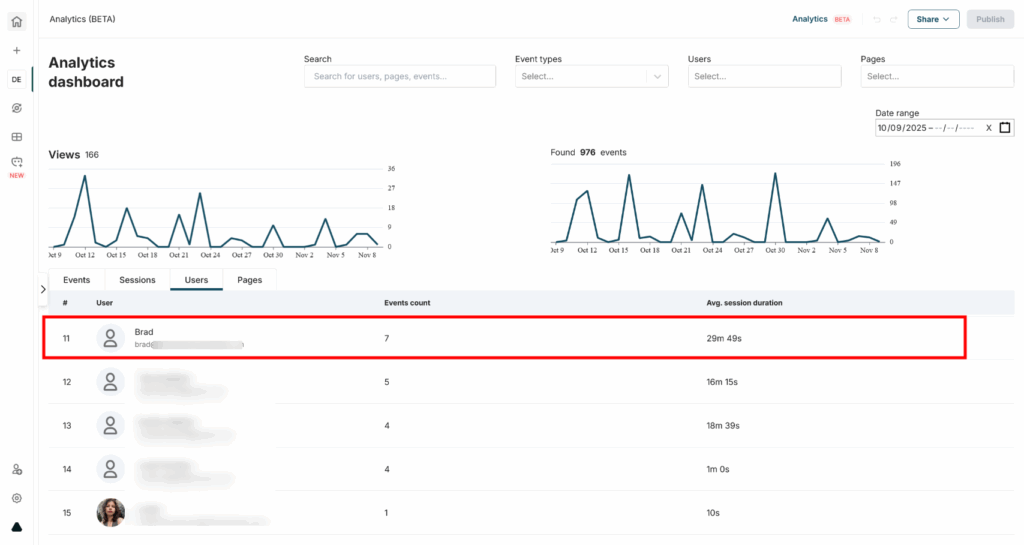1024x545 pixels.
Task: Select the Pages tab
Action: (249, 280)
